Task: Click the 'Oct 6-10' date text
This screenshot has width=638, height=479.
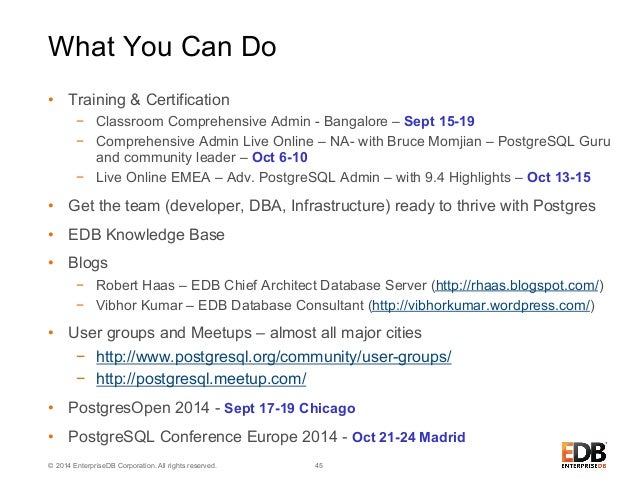Action: pyautogui.click(x=280, y=157)
